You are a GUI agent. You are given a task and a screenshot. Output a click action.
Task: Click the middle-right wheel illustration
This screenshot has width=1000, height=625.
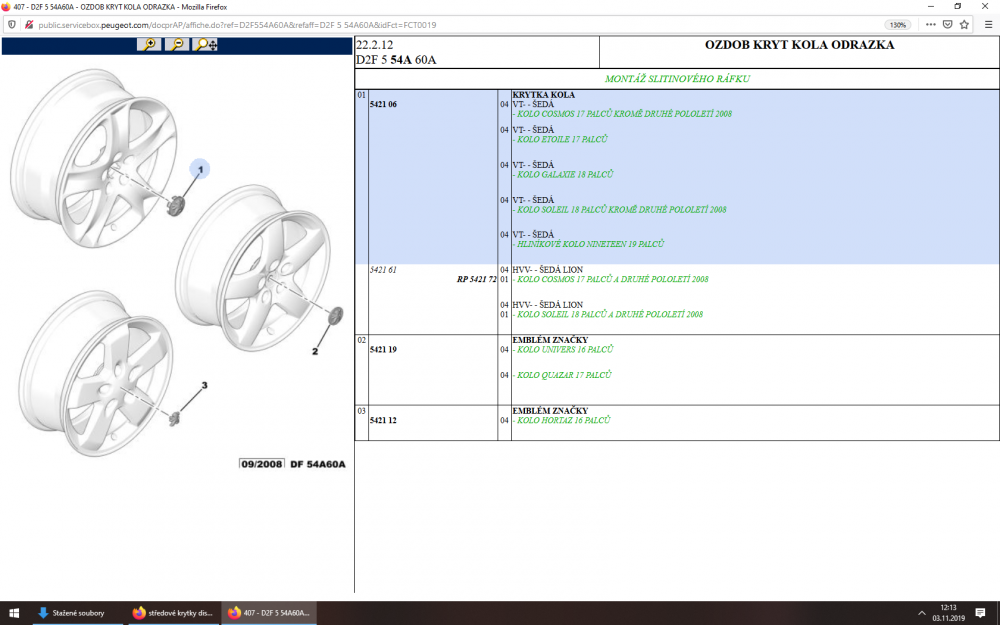pyautogui.click(x=253, y=268)
